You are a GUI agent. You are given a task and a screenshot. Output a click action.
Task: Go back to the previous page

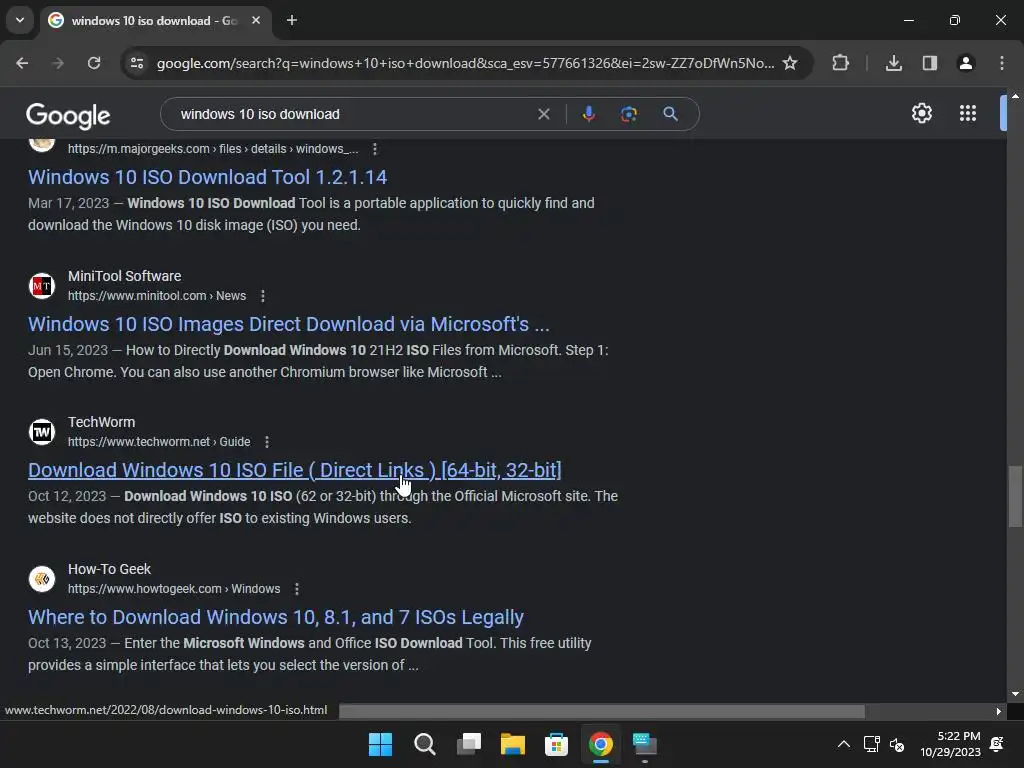[x=22, y=63]
